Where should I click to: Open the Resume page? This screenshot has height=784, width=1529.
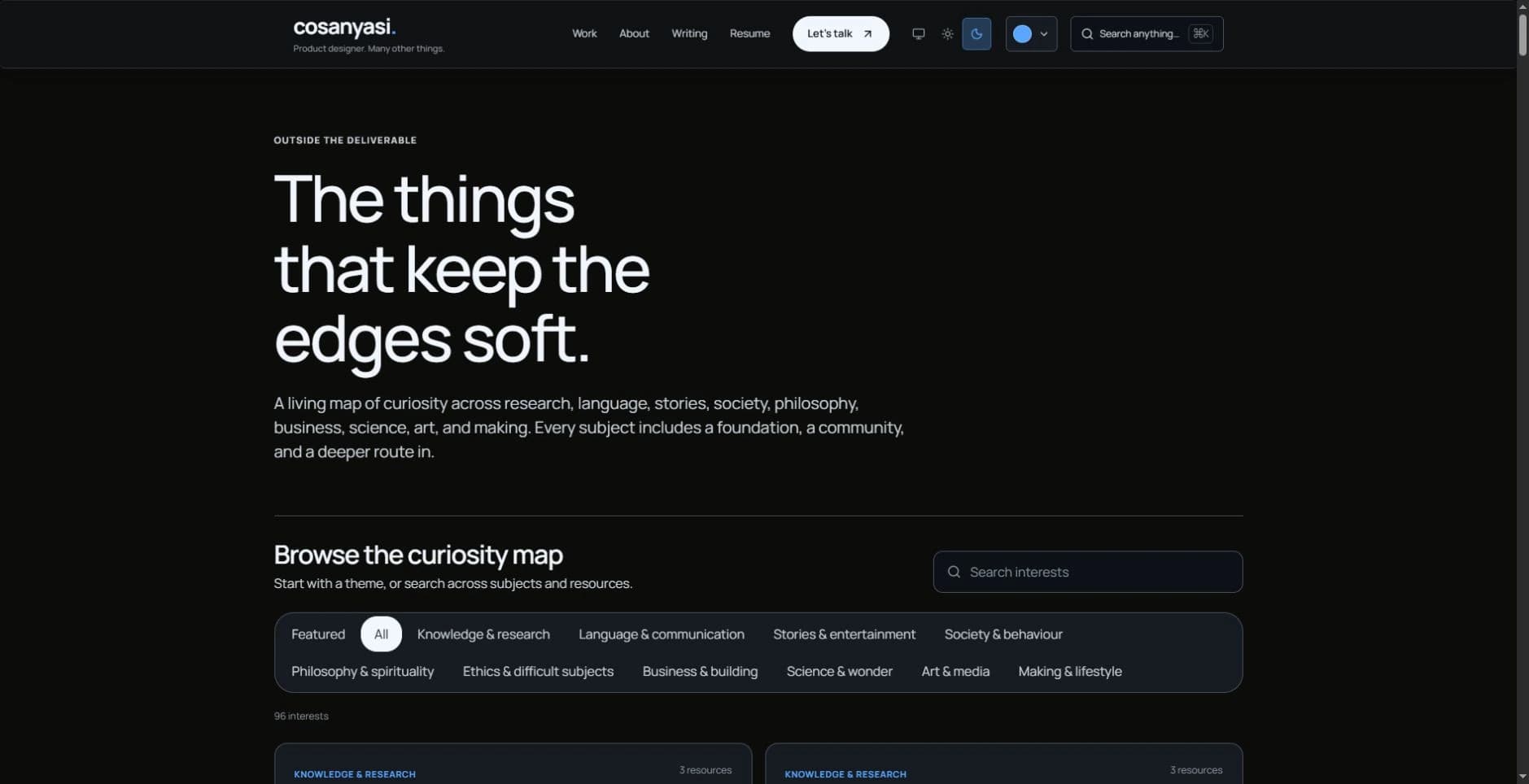pos(749,33)
